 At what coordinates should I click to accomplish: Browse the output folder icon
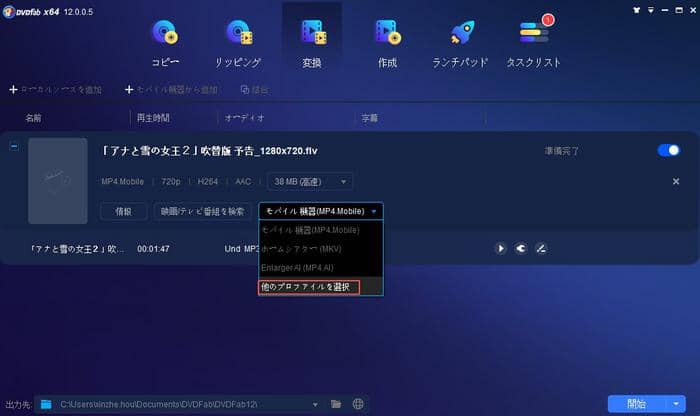[x=336, y=404]
